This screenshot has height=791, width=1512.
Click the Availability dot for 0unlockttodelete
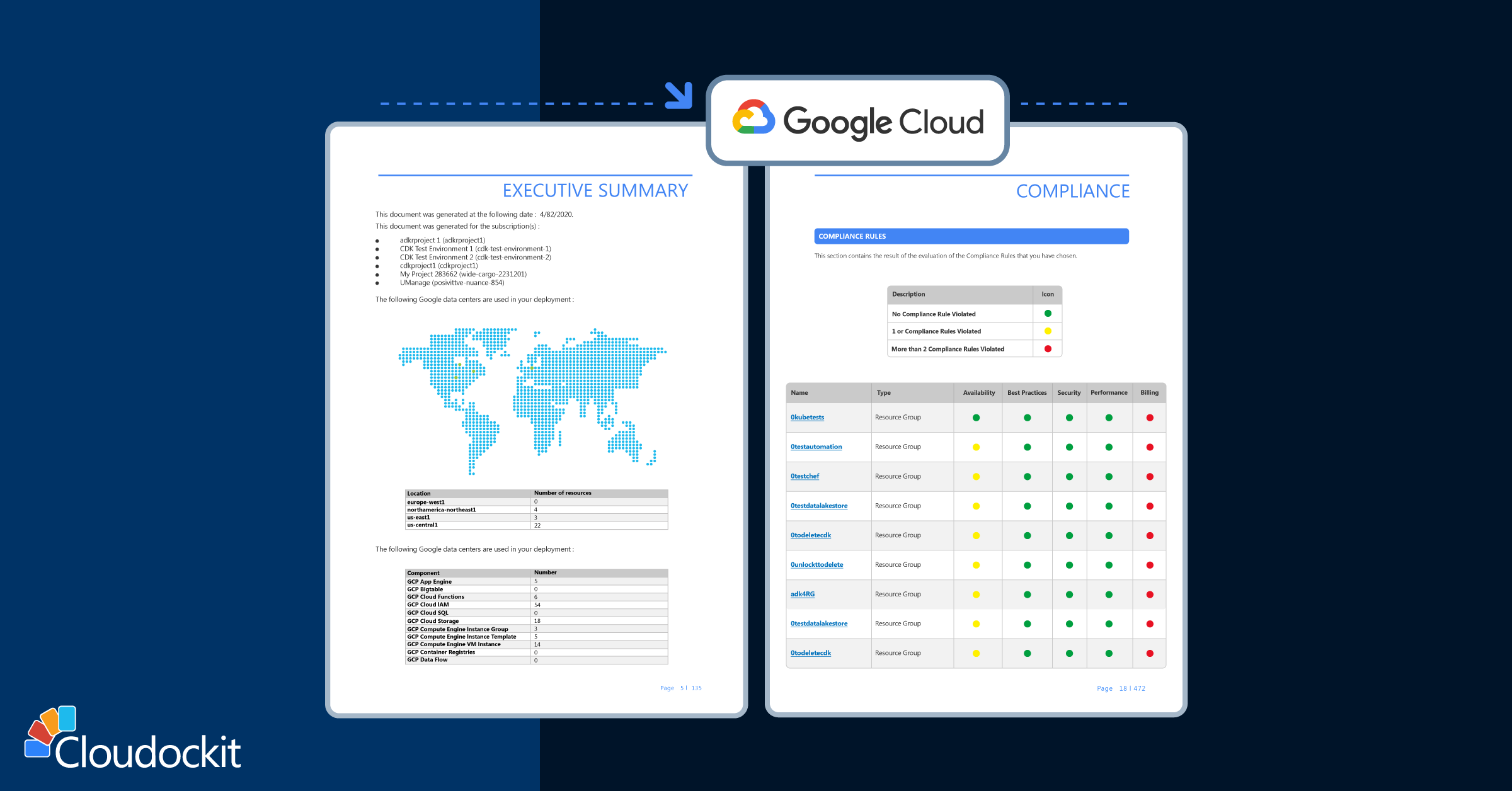click(x=976, y=565)
